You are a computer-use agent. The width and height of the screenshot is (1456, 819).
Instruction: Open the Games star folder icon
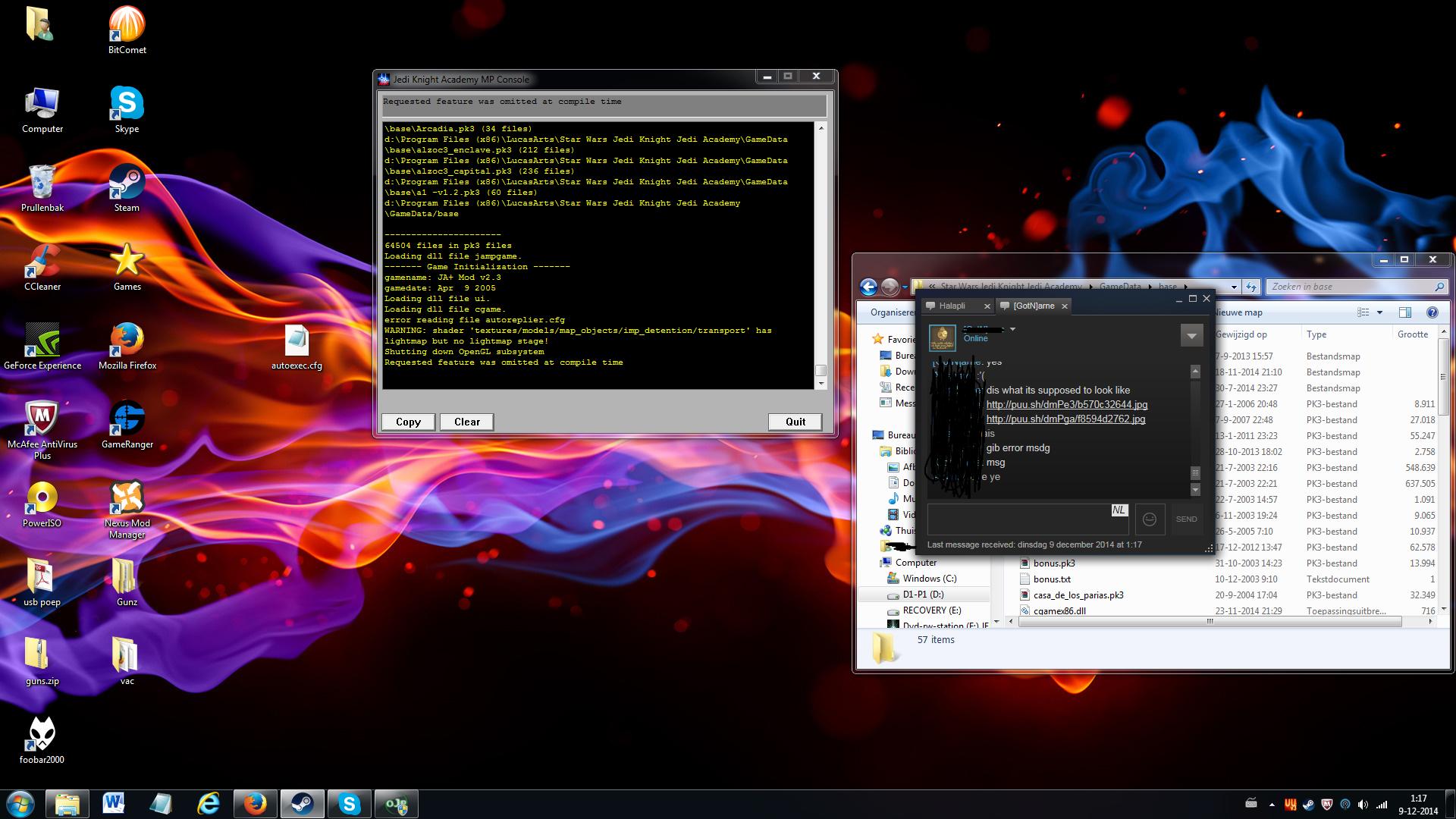coord(127,267)
